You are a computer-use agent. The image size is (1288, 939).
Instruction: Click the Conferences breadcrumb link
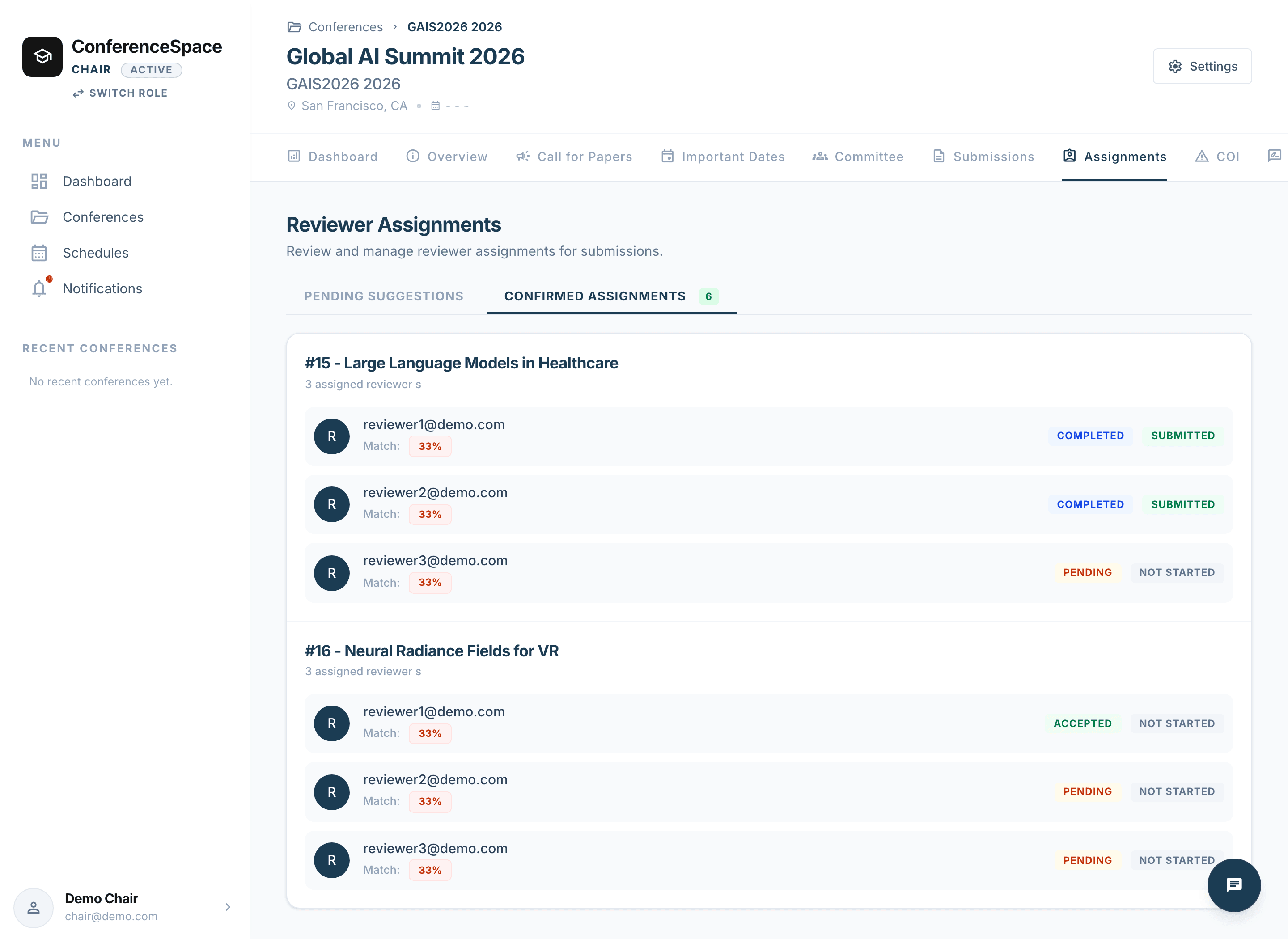(346, 27)
